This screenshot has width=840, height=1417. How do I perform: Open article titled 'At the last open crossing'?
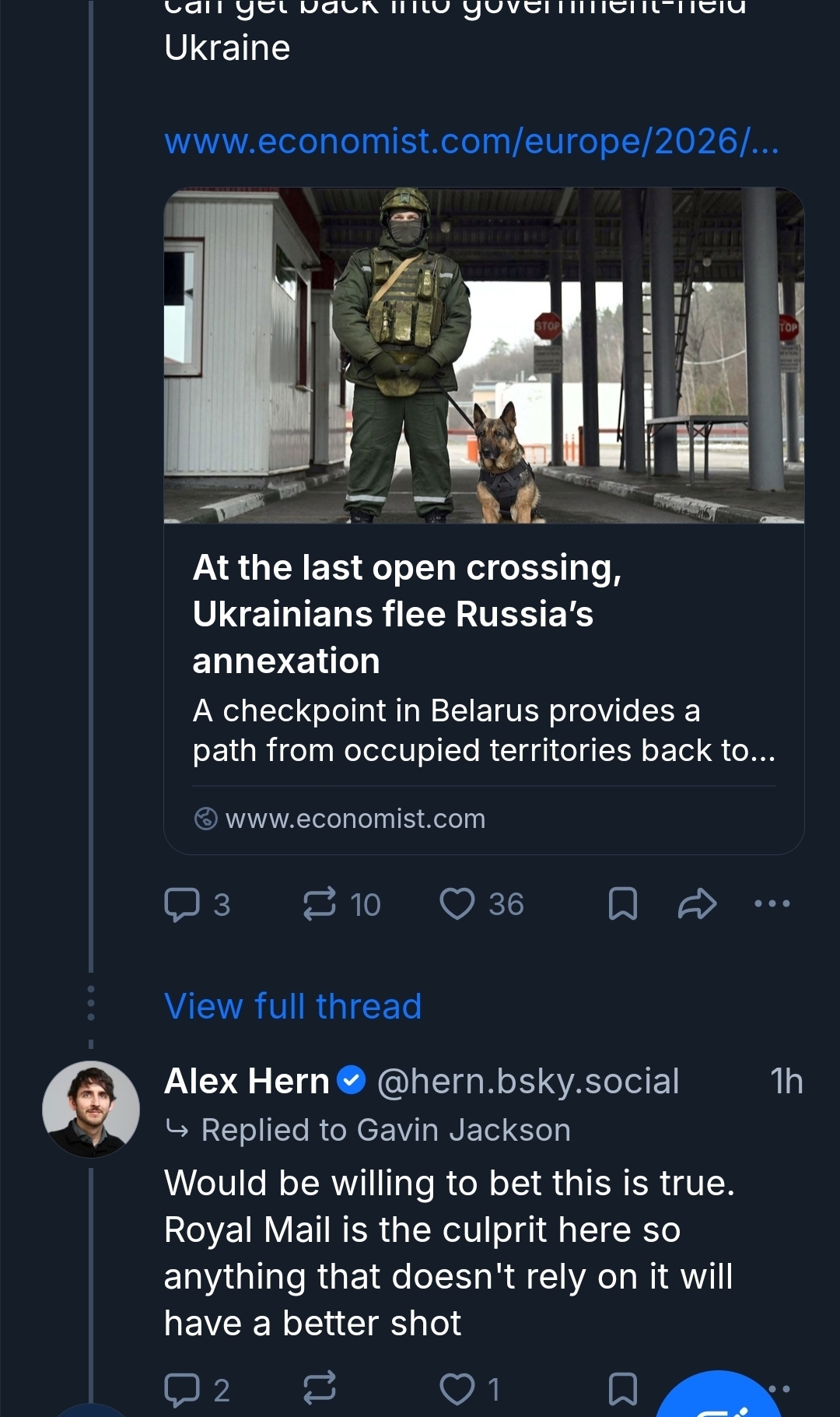point(407,613)
